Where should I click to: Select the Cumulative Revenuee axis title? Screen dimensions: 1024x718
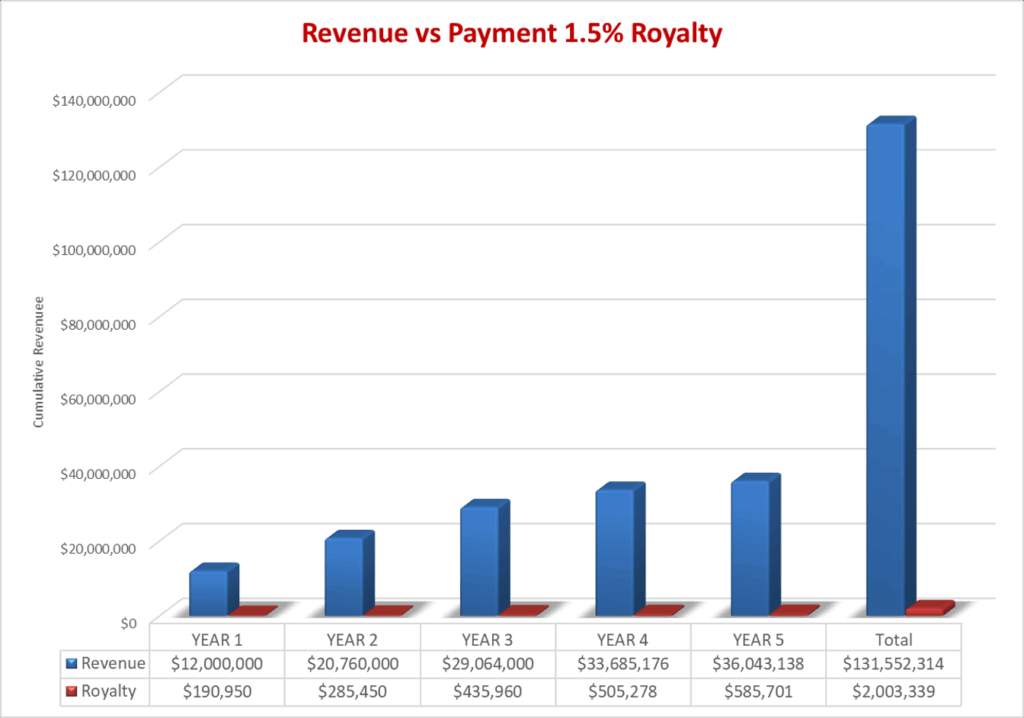point(38,361)
